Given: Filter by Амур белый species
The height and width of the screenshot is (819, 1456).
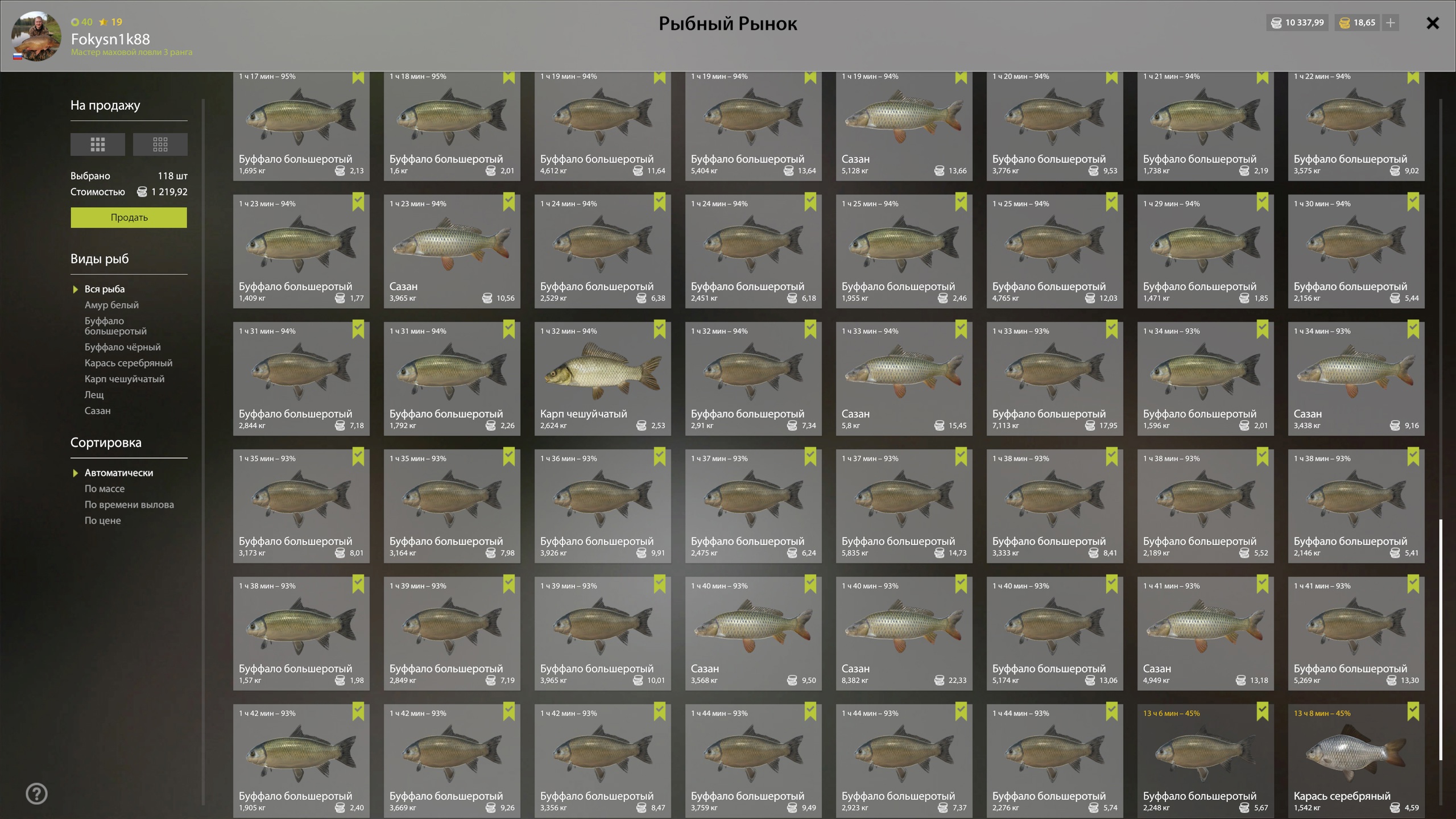Looking at the screenshot, I should click(111, 305).
